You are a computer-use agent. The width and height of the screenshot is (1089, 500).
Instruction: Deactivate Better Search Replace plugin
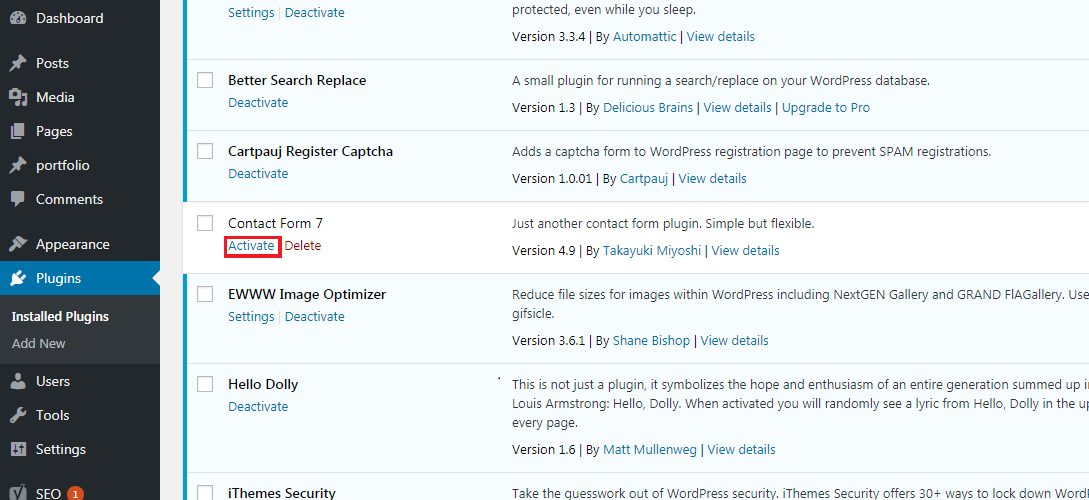[258, 103]
